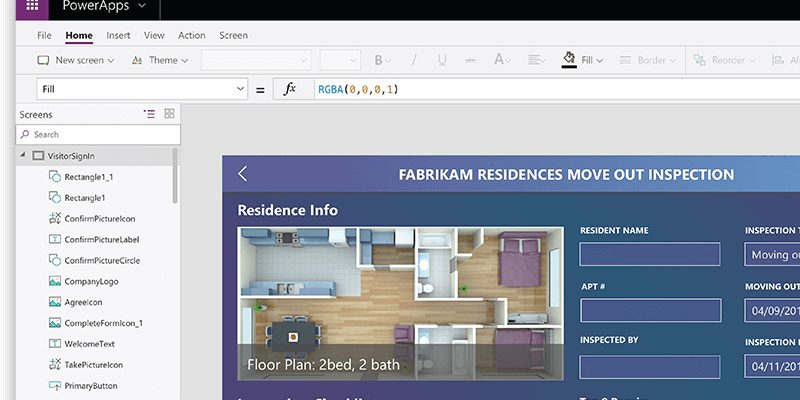Switch to tree view in Screens panel

tap(149, 114)
